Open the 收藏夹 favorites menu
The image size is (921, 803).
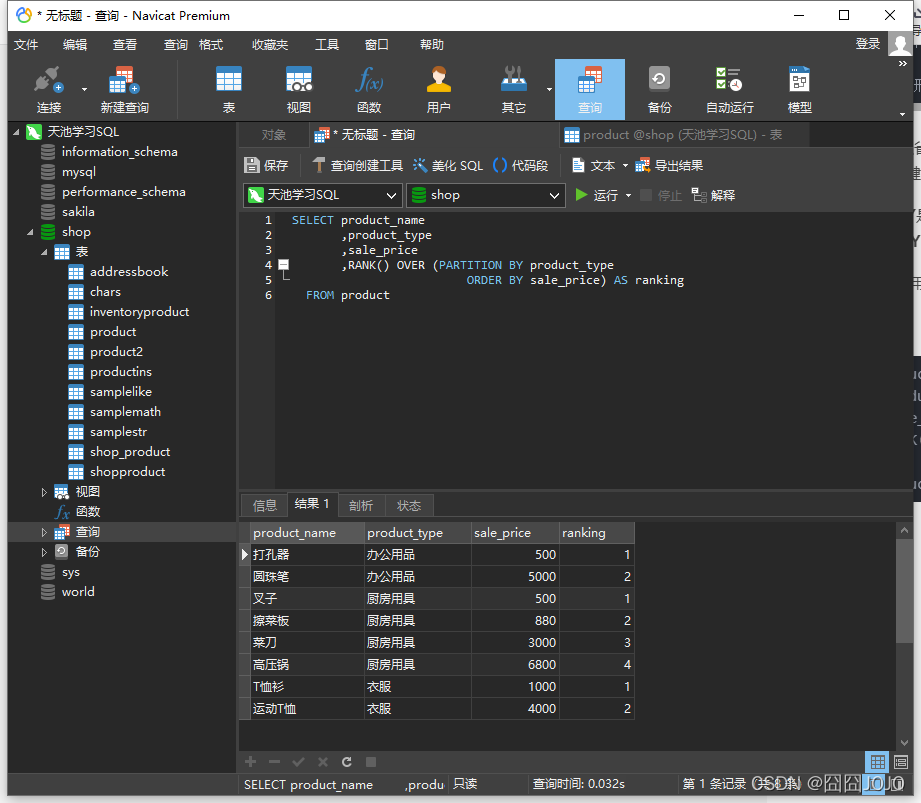pos(270,45)
